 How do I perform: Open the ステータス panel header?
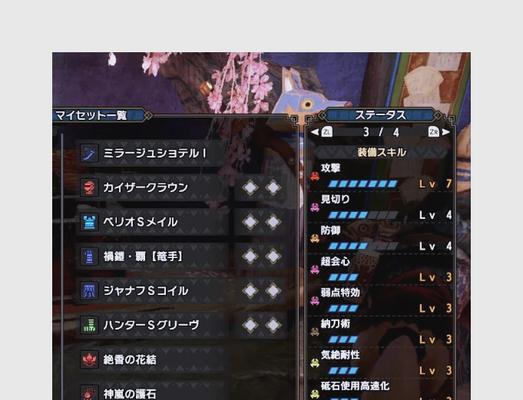(380, 115)
